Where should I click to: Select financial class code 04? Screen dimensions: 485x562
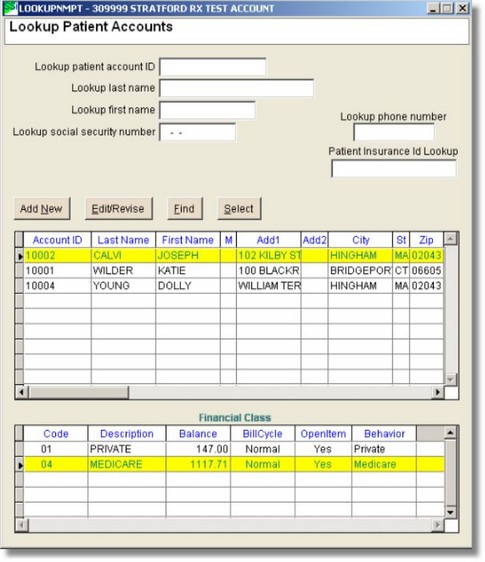click(x=56, y=465)
